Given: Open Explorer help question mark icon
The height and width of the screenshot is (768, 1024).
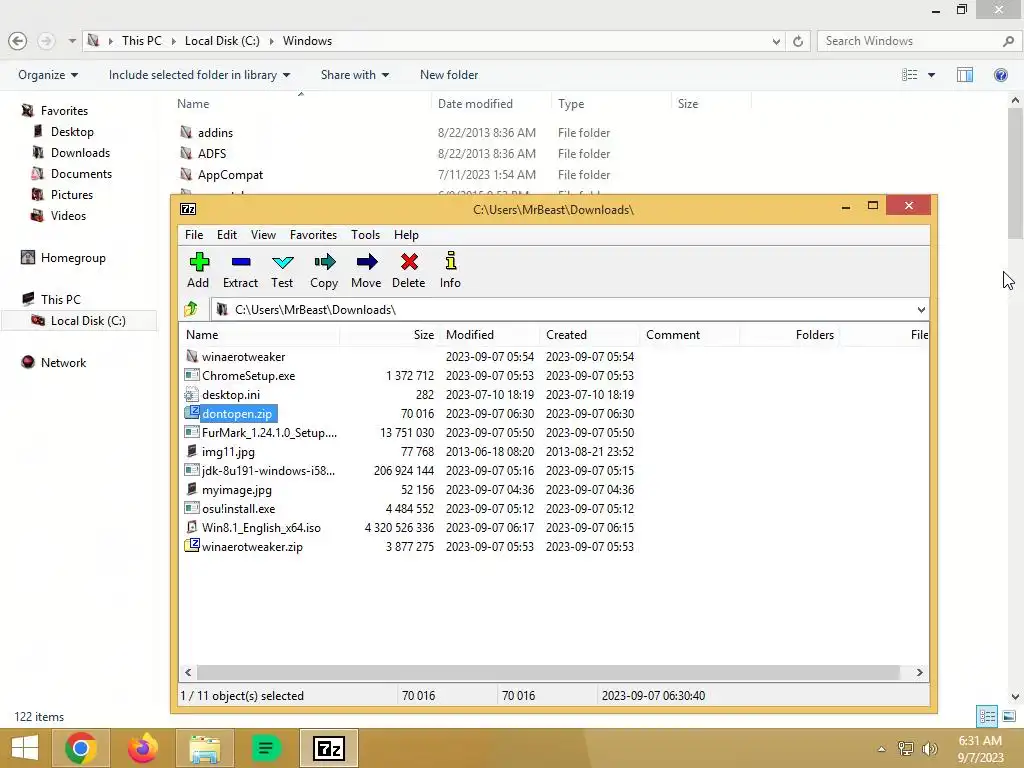Looking at the screenshot, I should pos(1000,75).
